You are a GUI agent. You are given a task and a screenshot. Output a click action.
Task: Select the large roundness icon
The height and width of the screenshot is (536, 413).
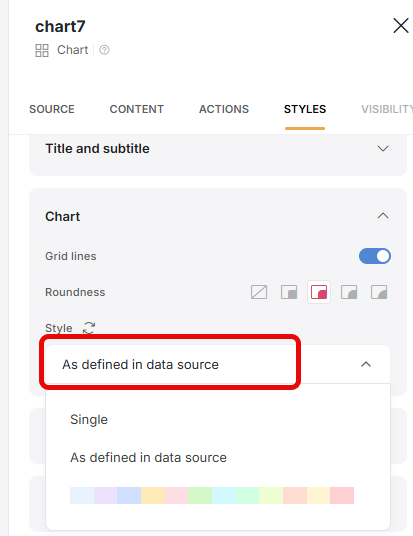(x=349, y=292)
